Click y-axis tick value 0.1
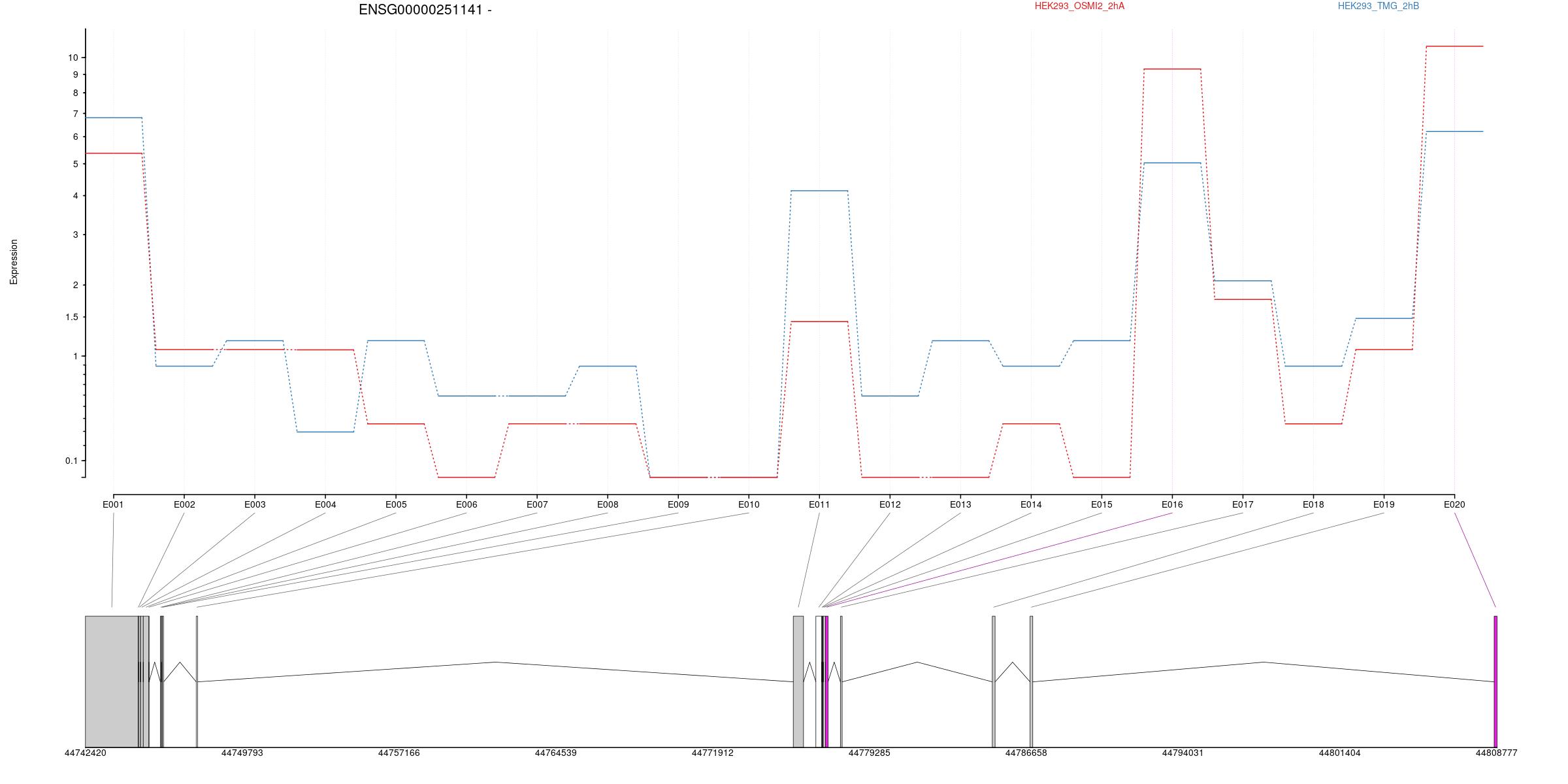The width and height of the screenshot is (1568, 784). (x=71, y=461)
